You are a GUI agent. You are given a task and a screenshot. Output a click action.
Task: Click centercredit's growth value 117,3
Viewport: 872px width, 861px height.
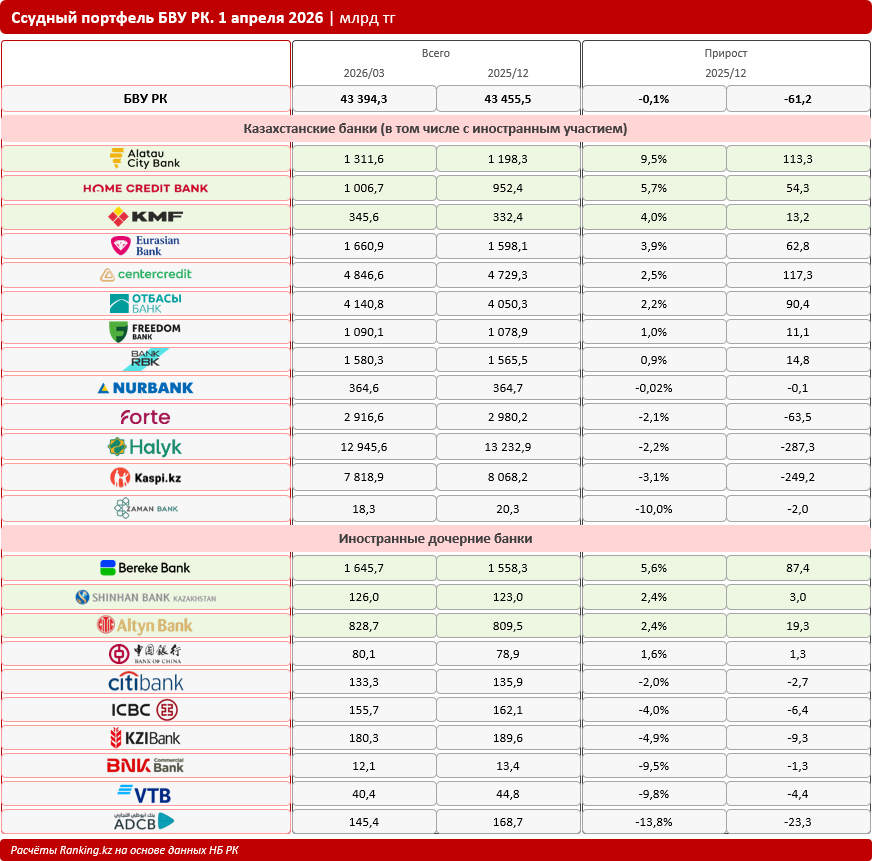(797, 275)
